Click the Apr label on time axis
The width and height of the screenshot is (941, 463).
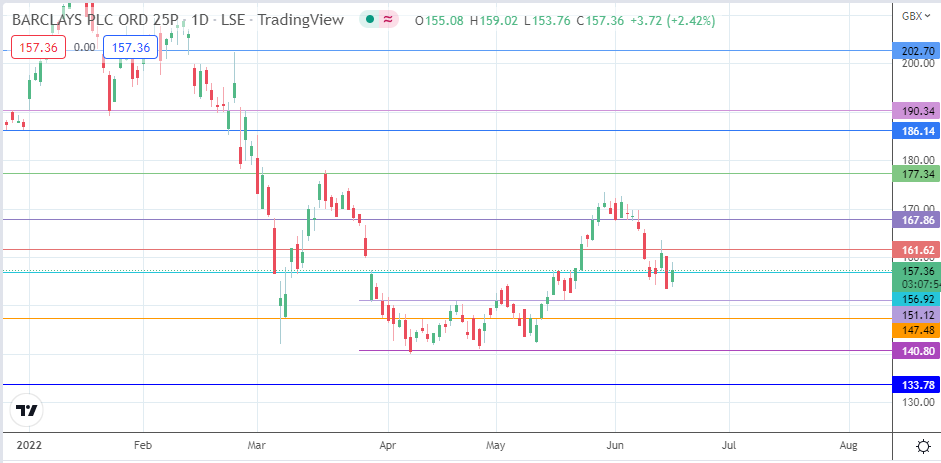pyautogui.click(x=388, y=445)
